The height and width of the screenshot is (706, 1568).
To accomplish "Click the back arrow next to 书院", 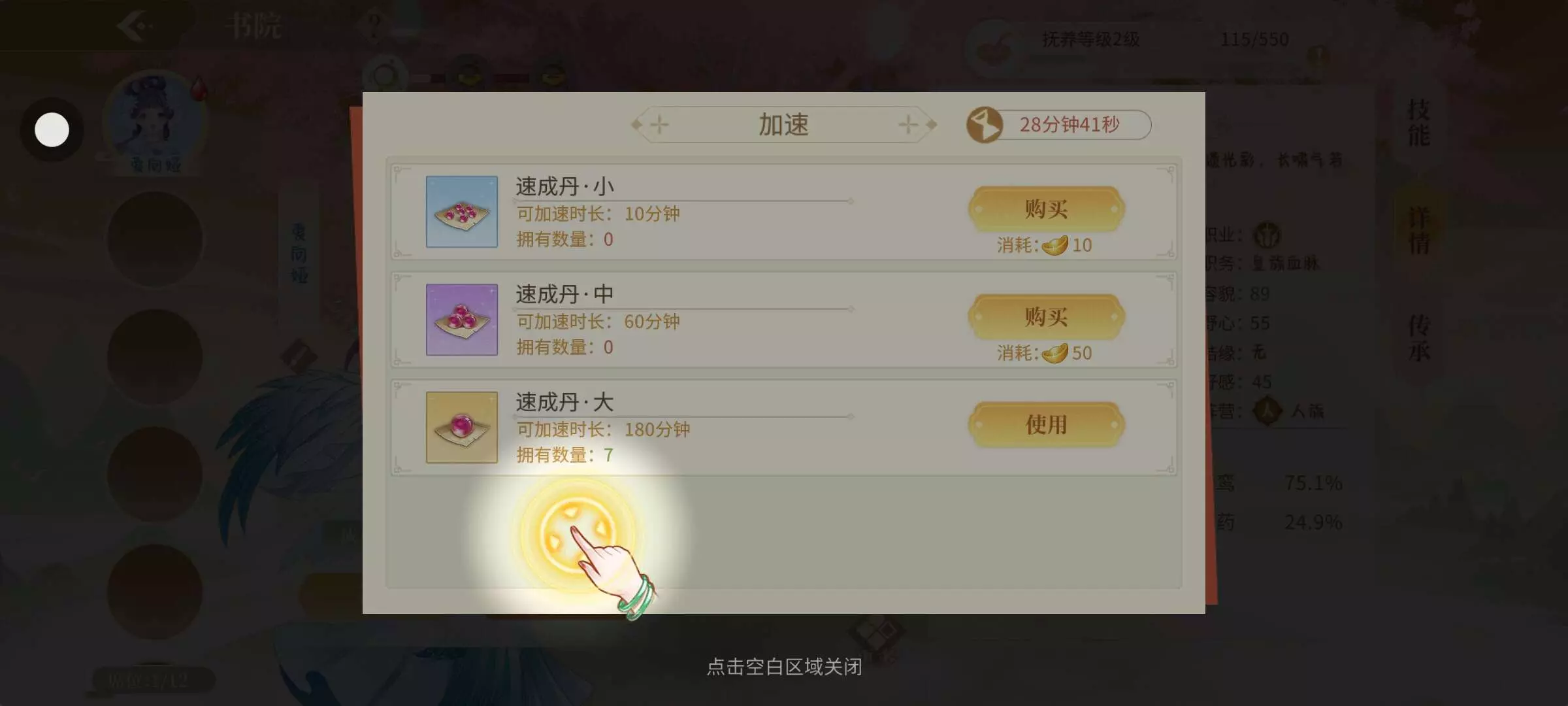I will click(x=136, y=26).
